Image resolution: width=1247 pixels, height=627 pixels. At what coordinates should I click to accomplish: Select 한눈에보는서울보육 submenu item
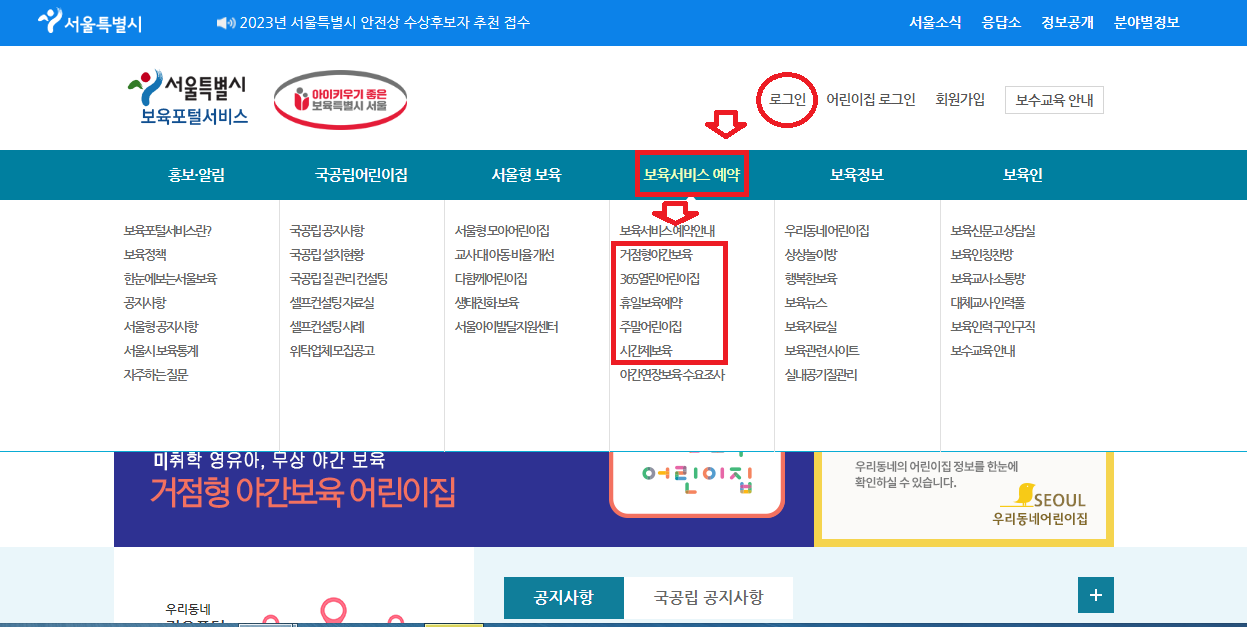pyautogui.click(x=170, y=279)
